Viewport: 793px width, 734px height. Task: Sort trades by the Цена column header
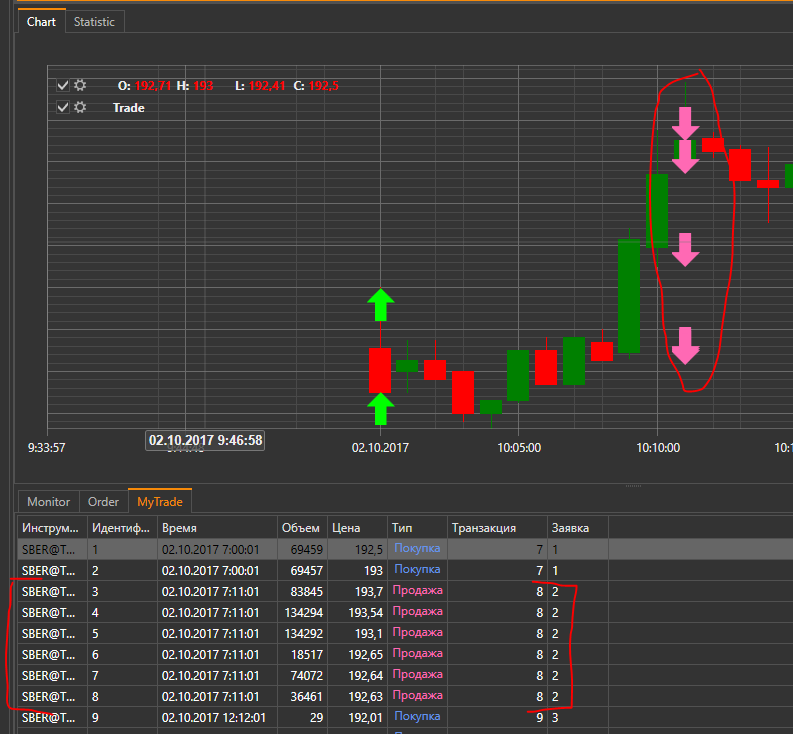coord(356,528)
